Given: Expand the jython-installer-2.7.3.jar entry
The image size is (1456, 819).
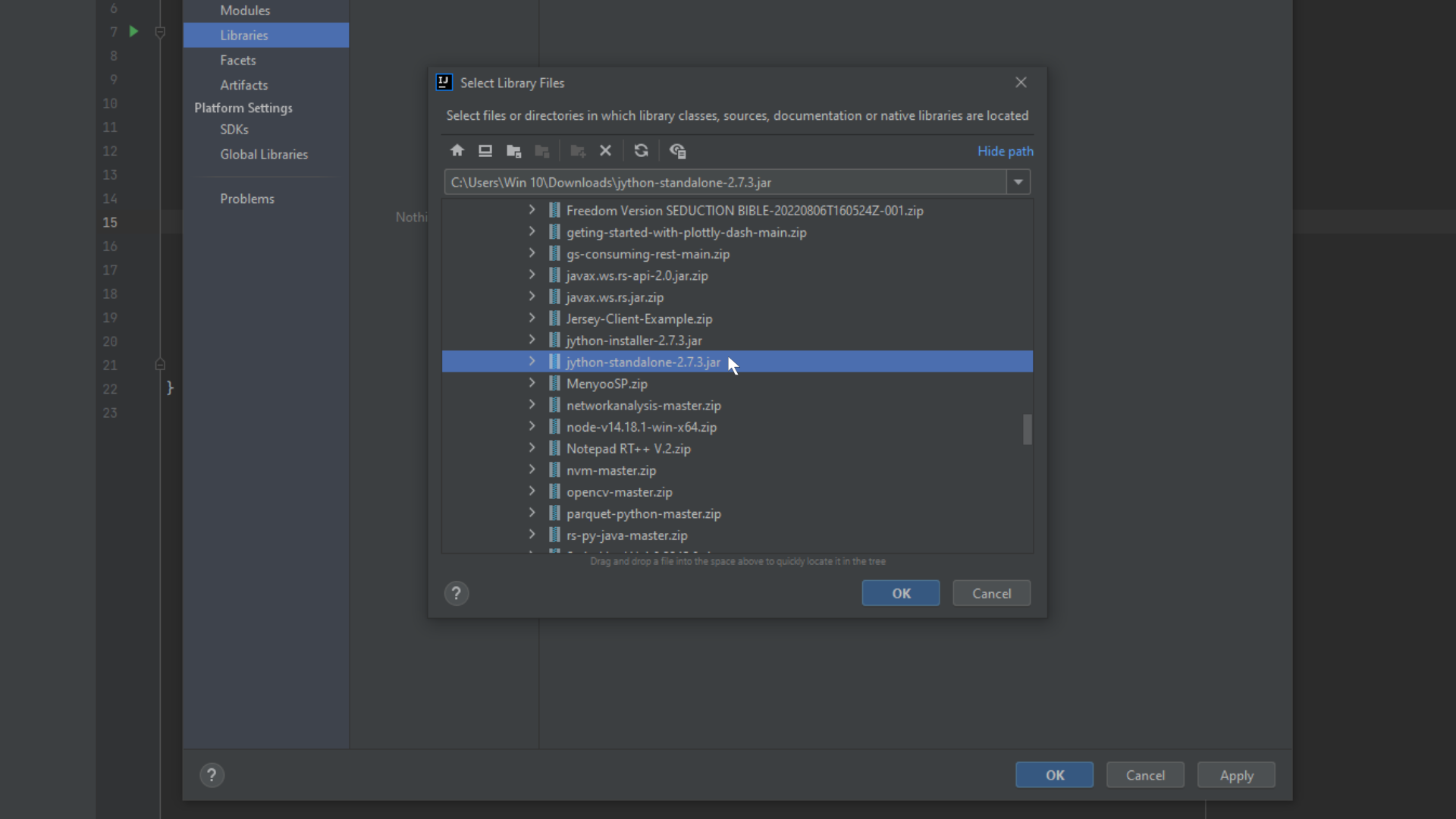Looking at the screenshot, I should 531,340.
